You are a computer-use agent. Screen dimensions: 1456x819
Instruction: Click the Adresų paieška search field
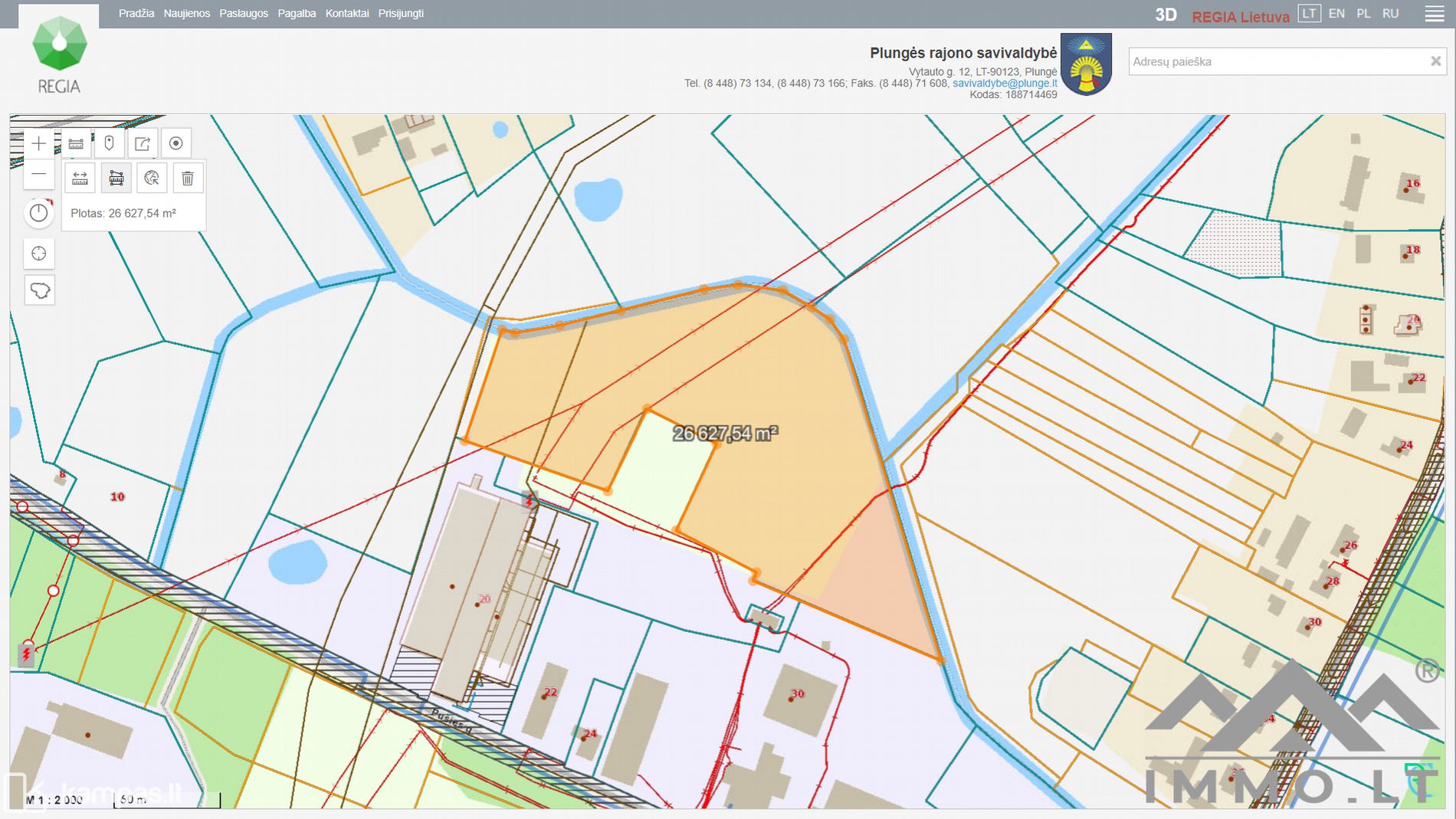point(1276,61)
